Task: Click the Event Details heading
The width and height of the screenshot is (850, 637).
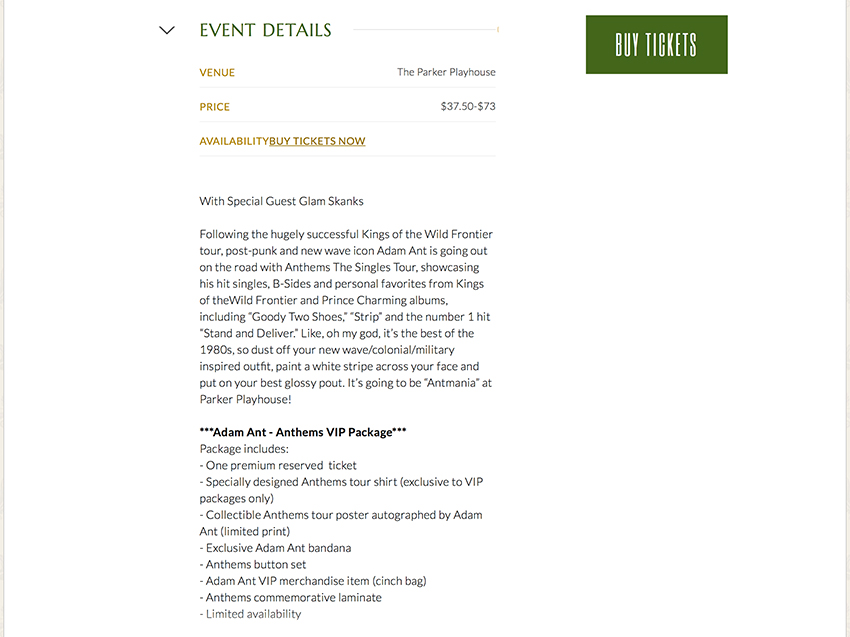Action: pos(265,30)
